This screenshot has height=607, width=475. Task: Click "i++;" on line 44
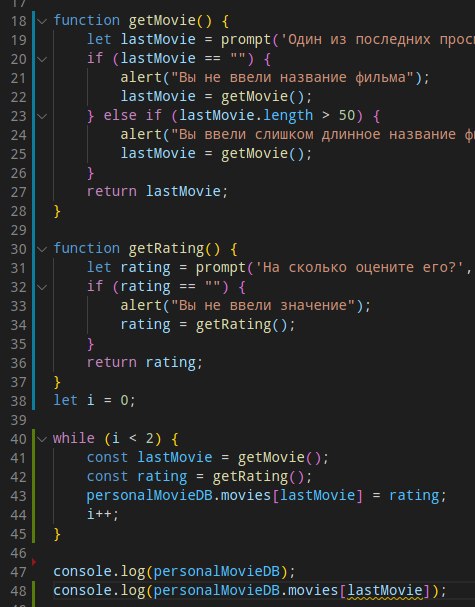tap(103, 514)
